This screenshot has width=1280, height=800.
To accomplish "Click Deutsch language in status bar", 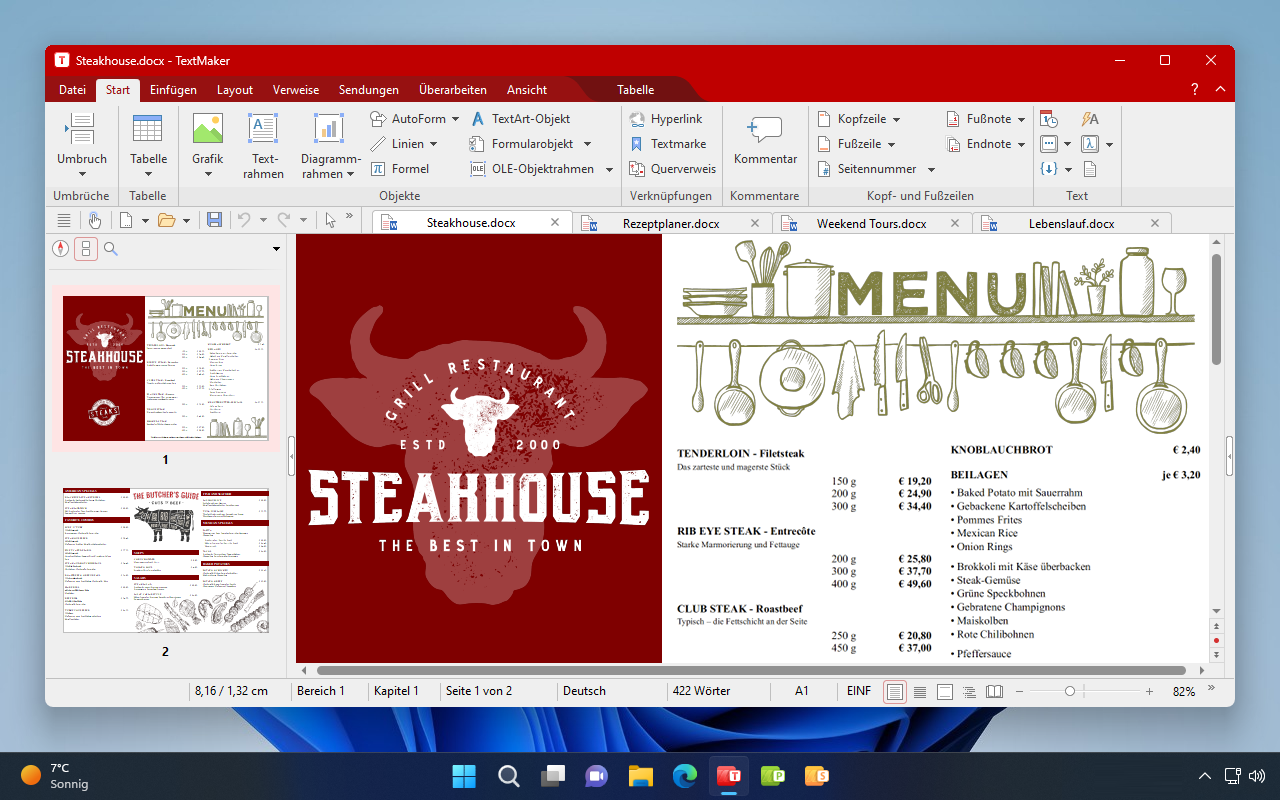I will pos(584,691).
